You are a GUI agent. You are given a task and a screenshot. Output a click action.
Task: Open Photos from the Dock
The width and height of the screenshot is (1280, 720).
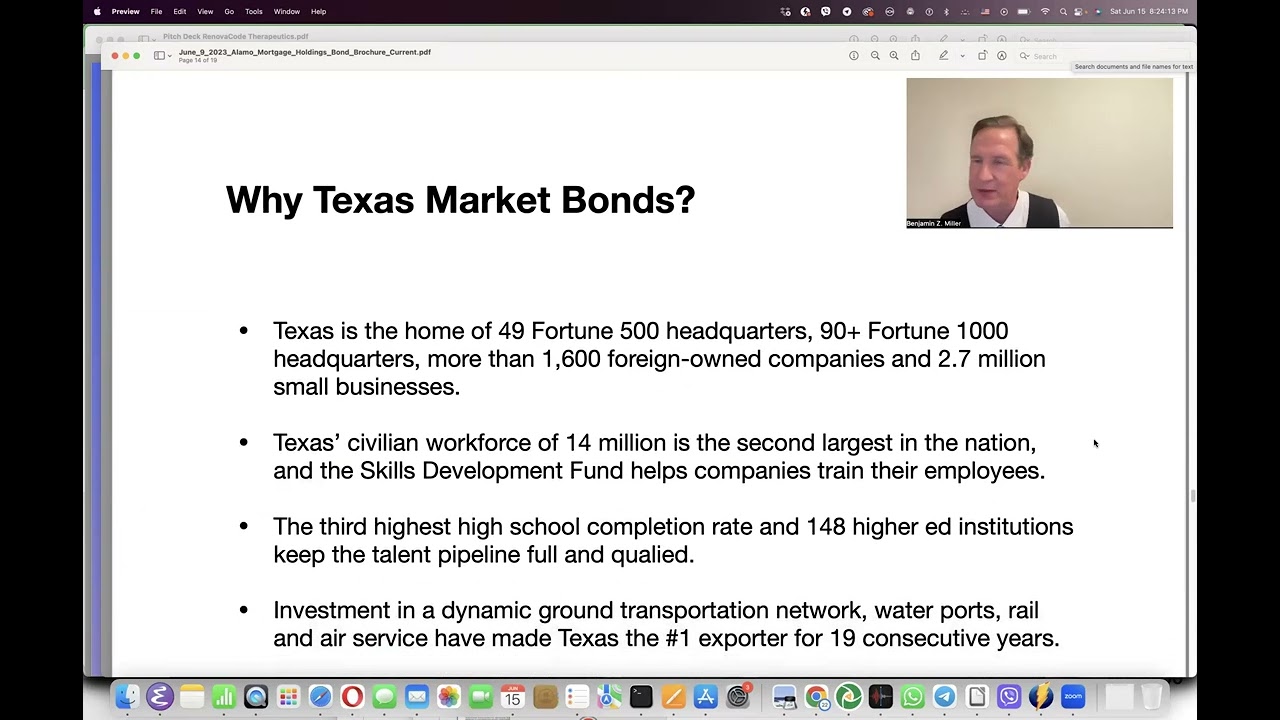point(448,697)
